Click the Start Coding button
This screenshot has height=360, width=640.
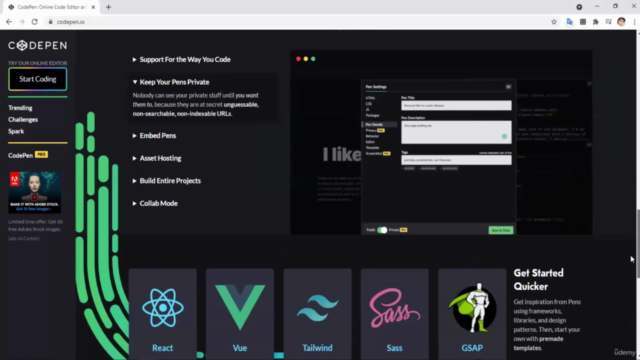[x=38, y=79]
